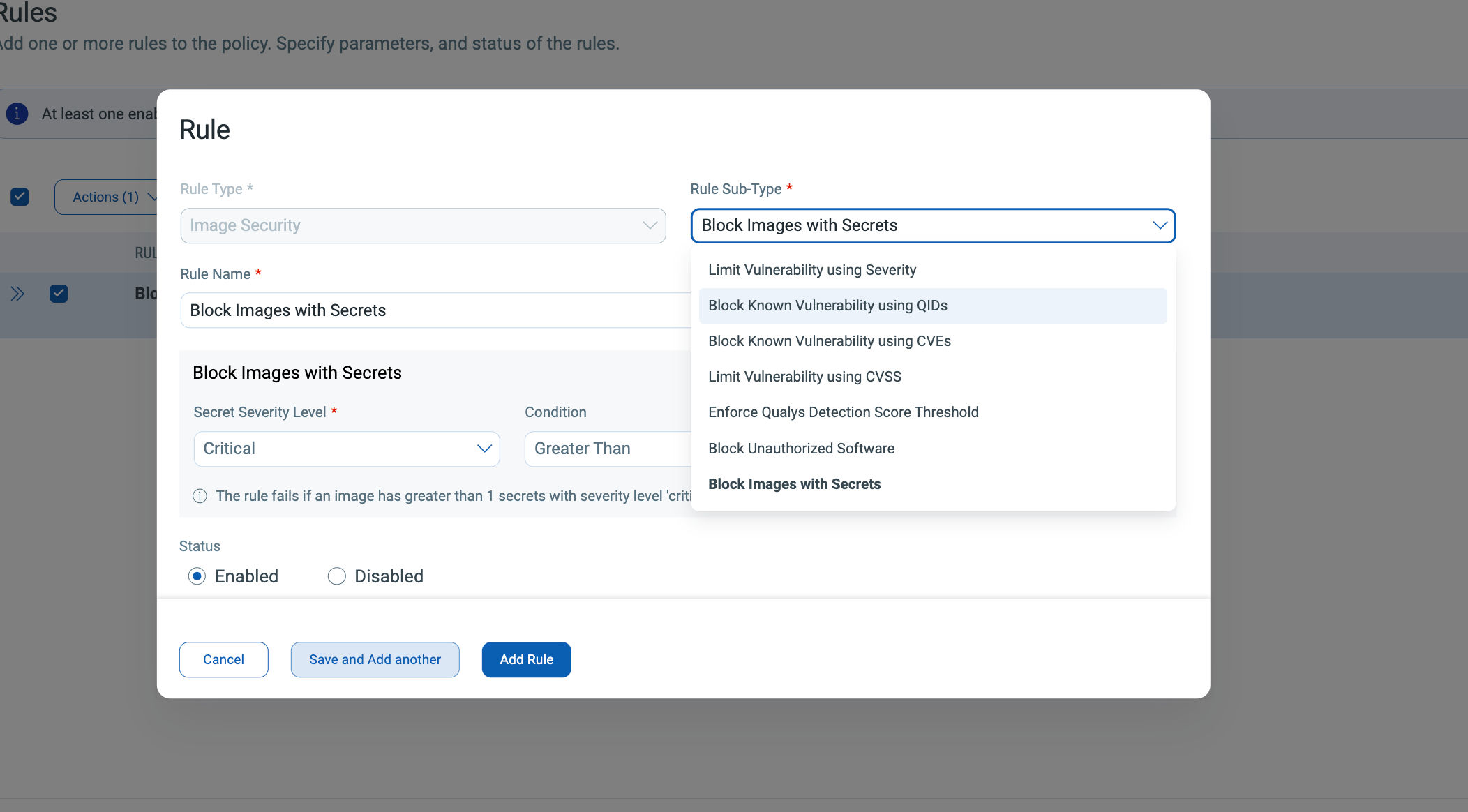The width and height of the screenshot is (1468, 812).
Task: Pick Limit Vulnerability using CVSS option
Action: (804, 377)
